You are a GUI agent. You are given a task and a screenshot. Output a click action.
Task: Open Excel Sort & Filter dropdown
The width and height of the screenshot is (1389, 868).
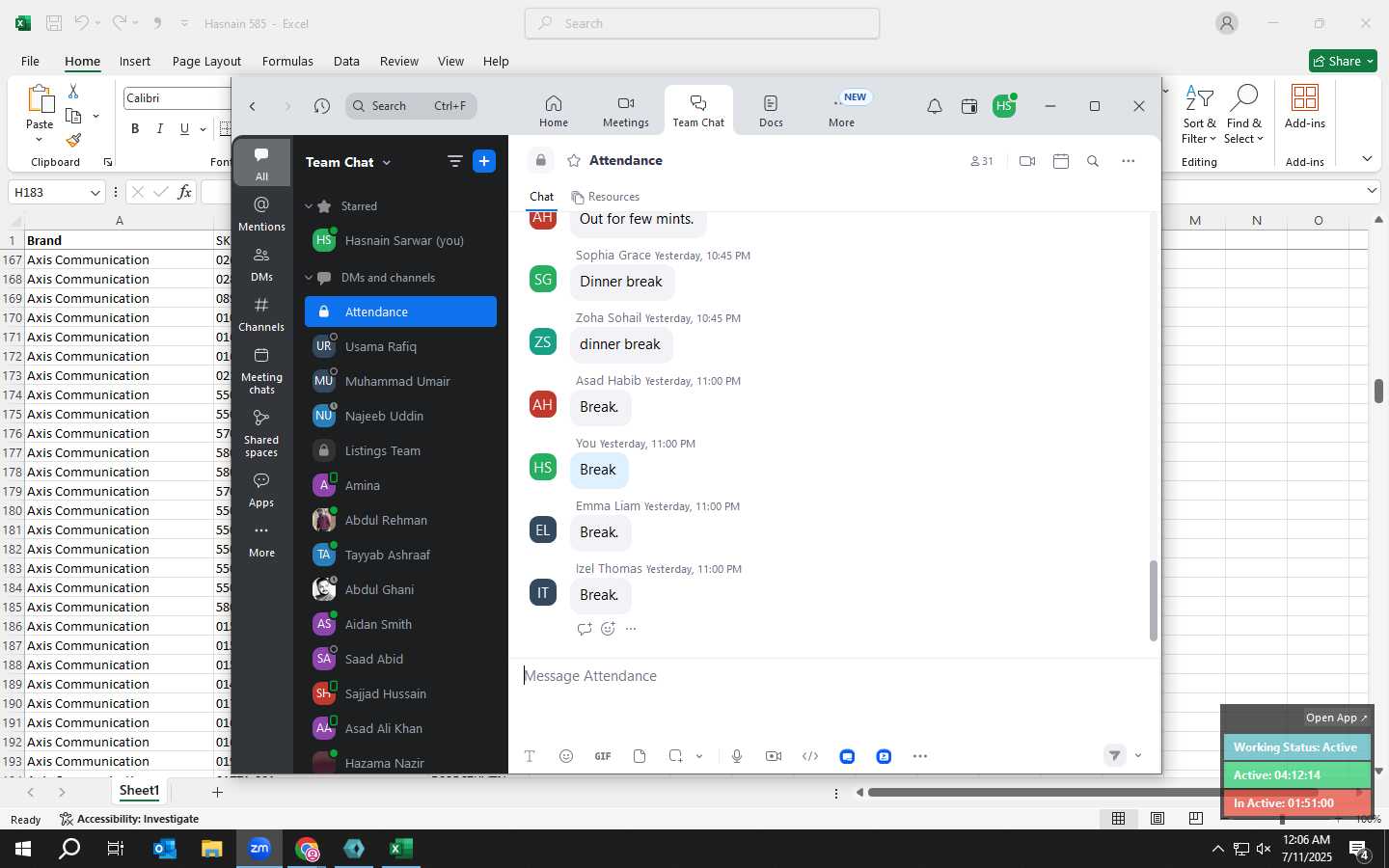(x=1199, y=114)
